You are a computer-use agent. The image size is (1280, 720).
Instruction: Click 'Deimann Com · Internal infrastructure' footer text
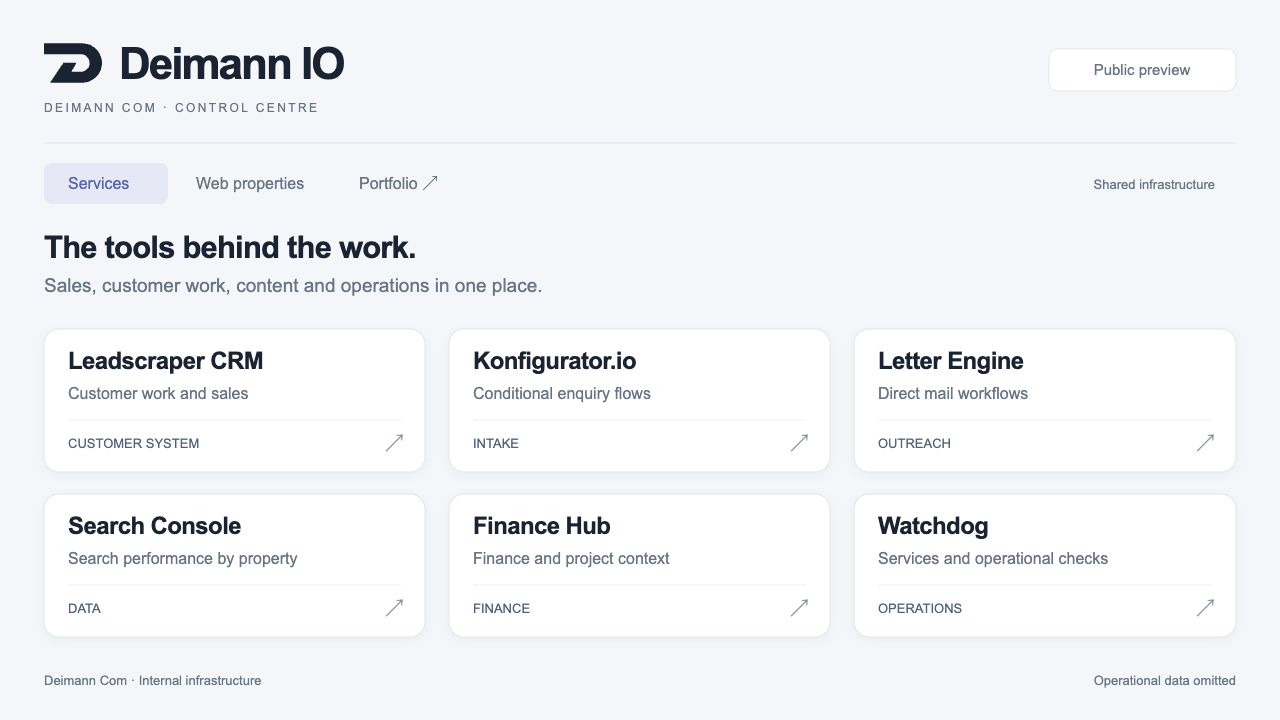tap(153, 681)
